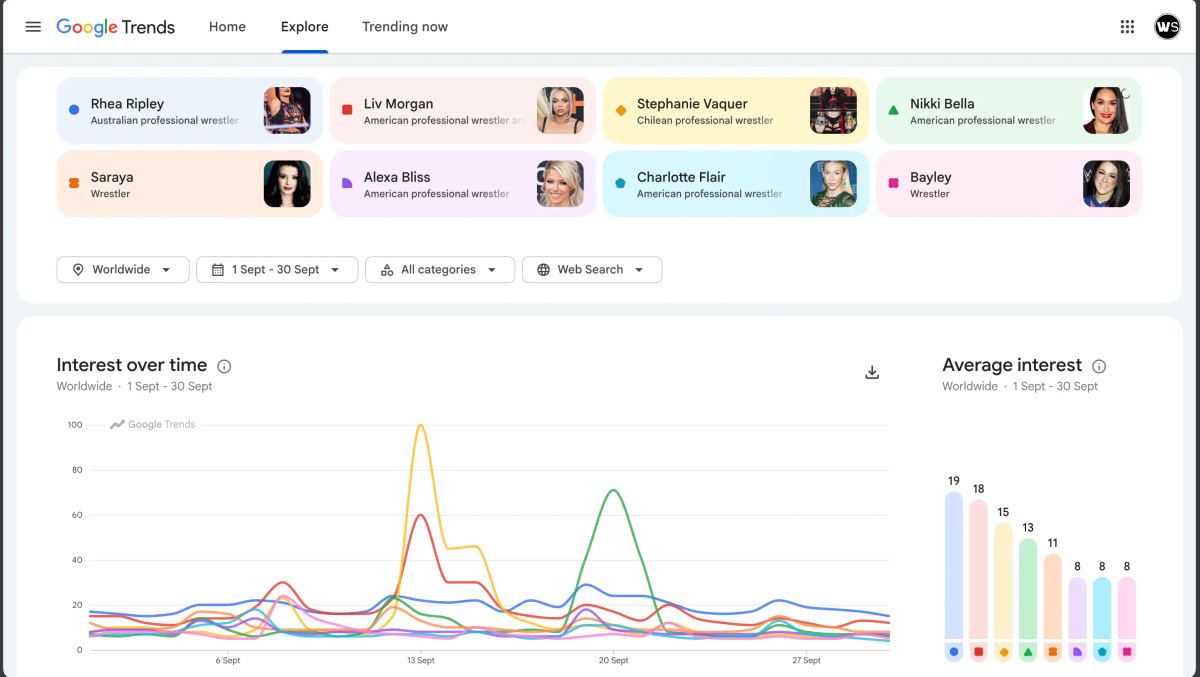1200x677 pixels.
Task: Open the Google apps grid
Action: (x=1127, y=27)
